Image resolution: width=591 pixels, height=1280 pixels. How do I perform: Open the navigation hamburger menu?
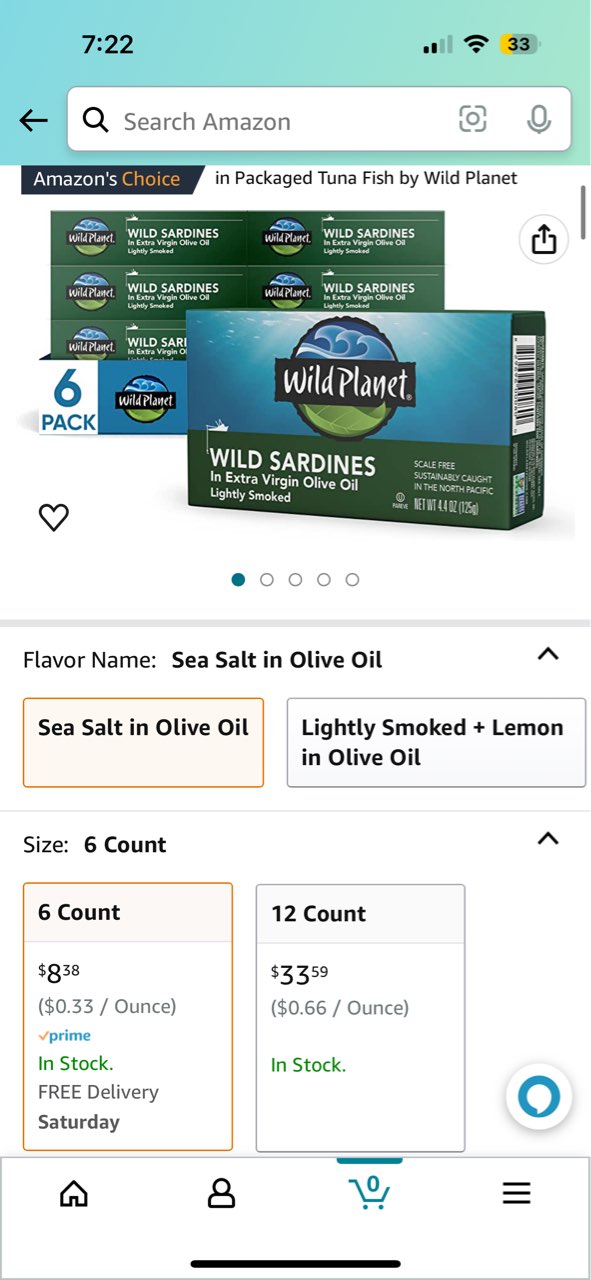pyautogui.click(x=516, y=1193)
